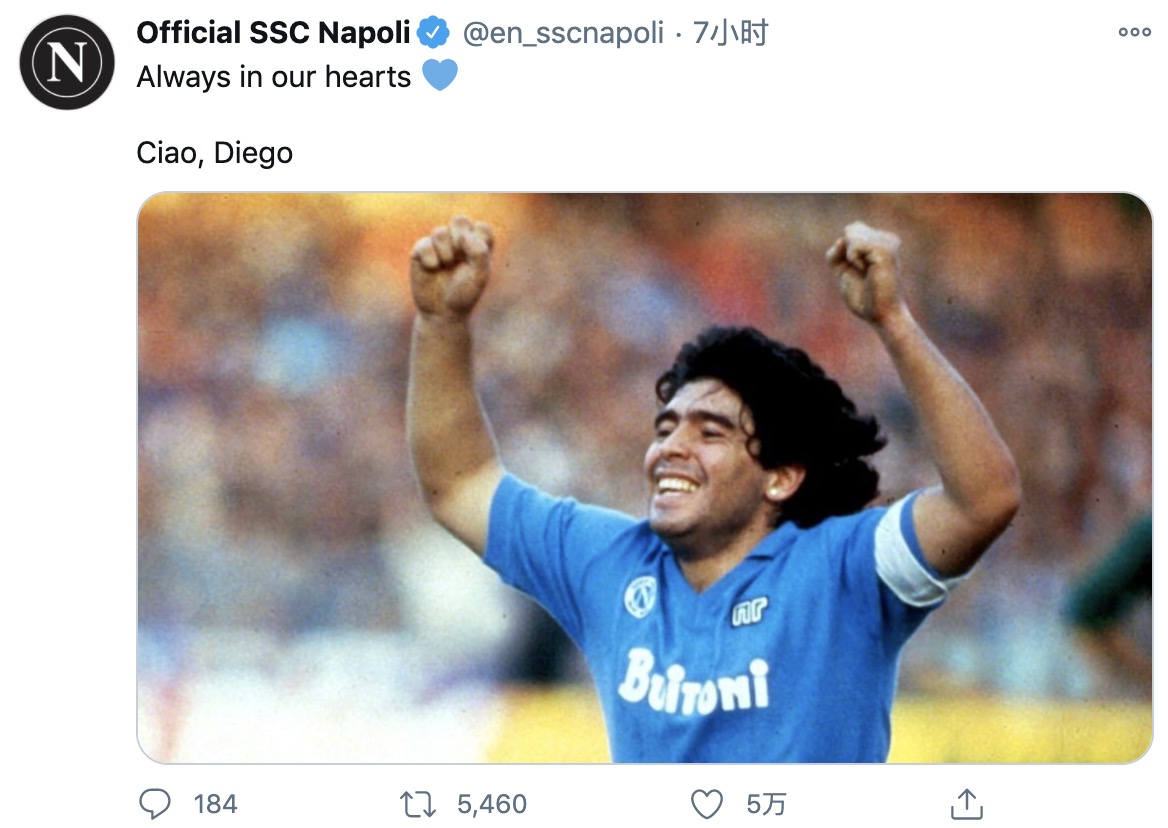Open the SSC Napoli profile avatar
The width and height of the screenshot is (1168, 828).
[68, 62]
